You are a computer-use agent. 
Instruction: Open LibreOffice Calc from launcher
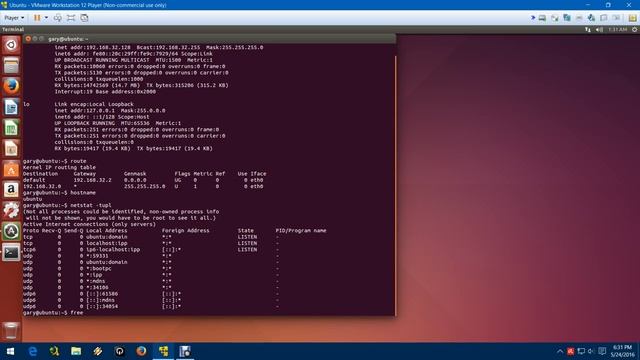pyautogui.click(x=11, y=128)
